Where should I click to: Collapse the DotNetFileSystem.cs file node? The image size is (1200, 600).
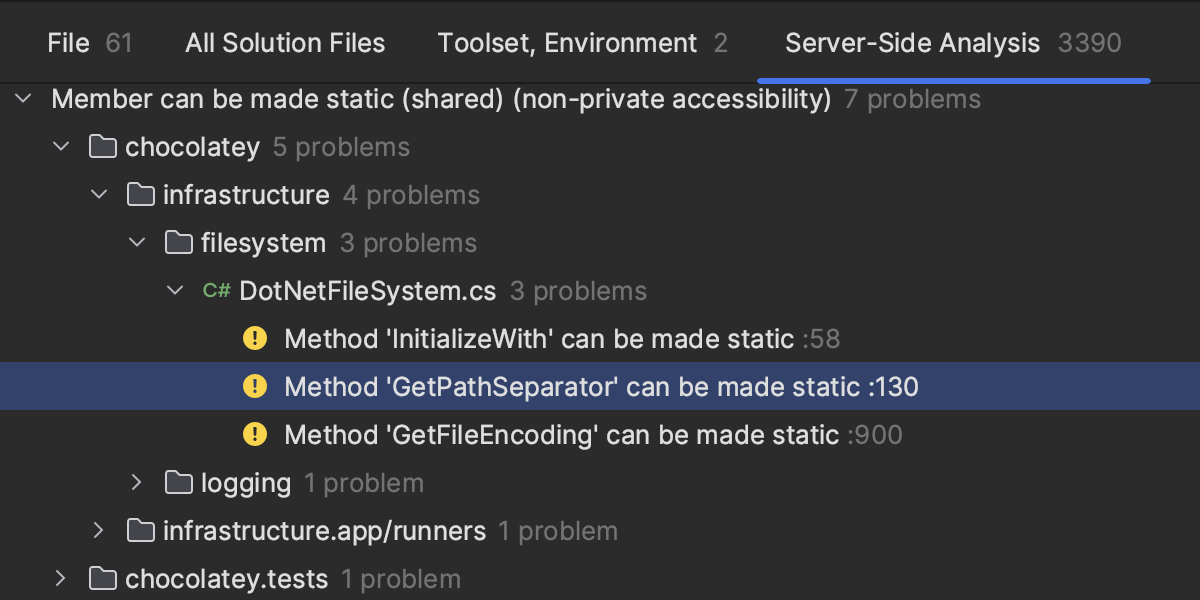point(175,291)
